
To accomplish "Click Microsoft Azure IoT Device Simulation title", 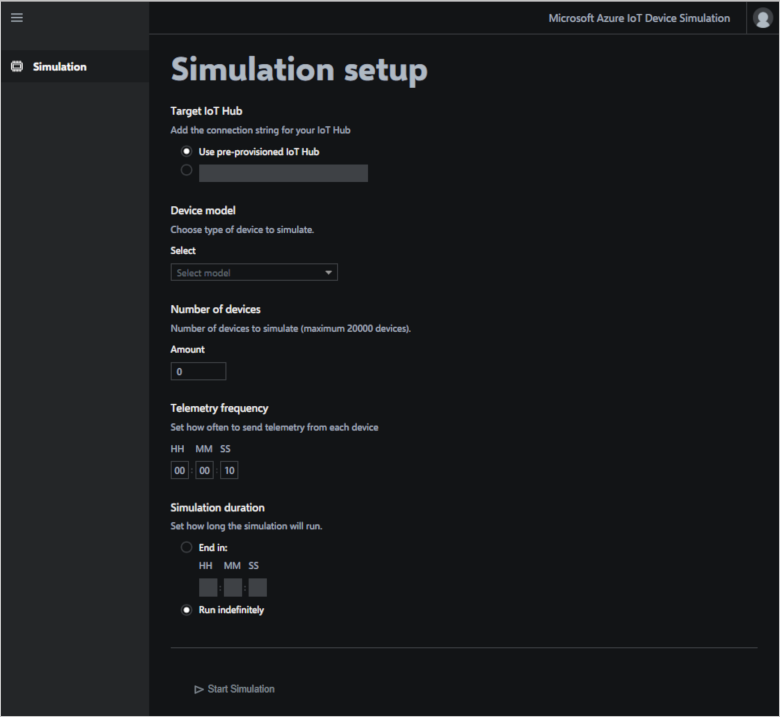I will 639,18.
